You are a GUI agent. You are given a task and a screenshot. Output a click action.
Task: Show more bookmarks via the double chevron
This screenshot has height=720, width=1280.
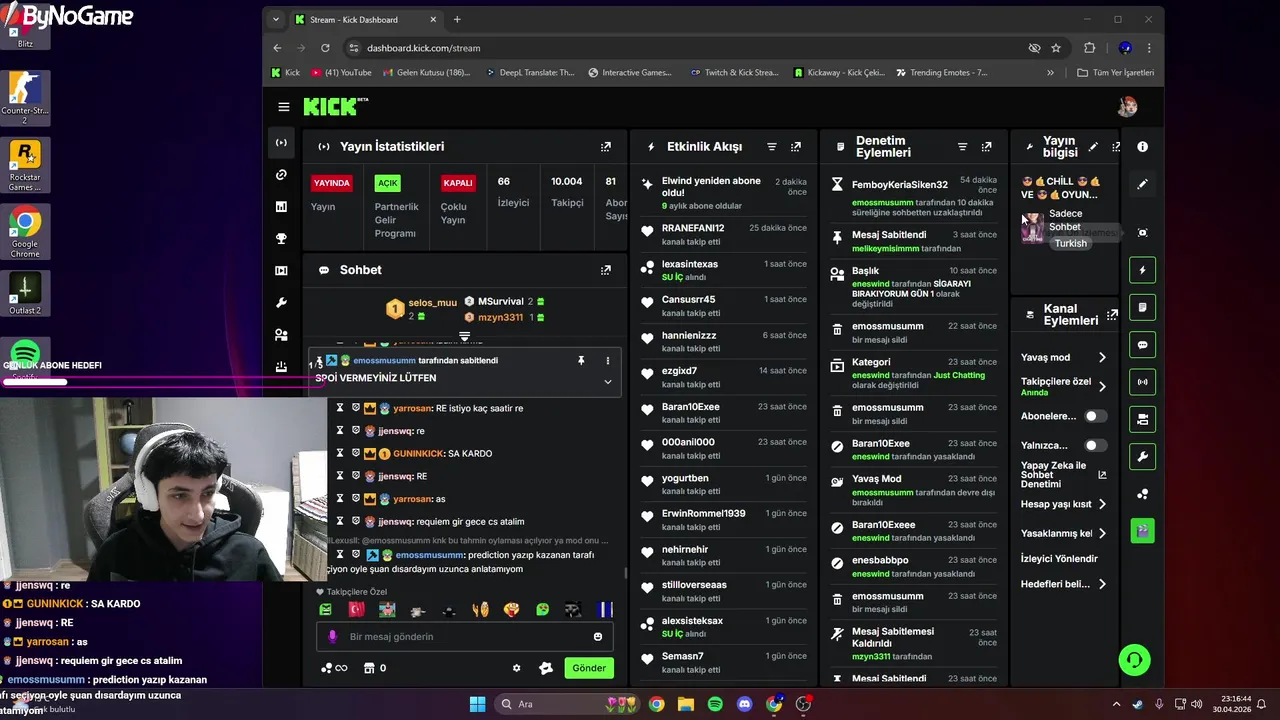tap(1050, 73)
